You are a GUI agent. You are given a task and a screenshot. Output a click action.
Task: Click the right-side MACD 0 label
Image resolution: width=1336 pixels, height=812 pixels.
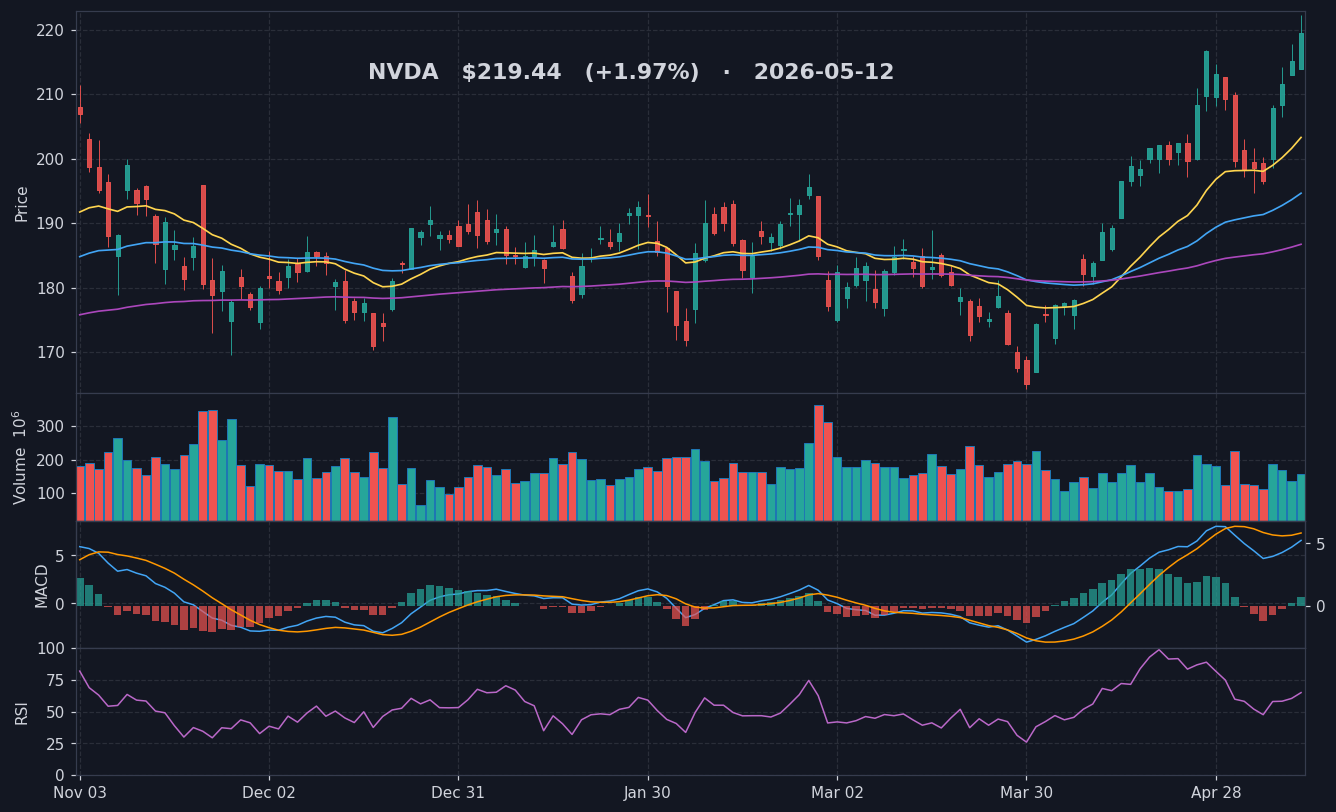pyautogui.click(x=1320, y=607)
